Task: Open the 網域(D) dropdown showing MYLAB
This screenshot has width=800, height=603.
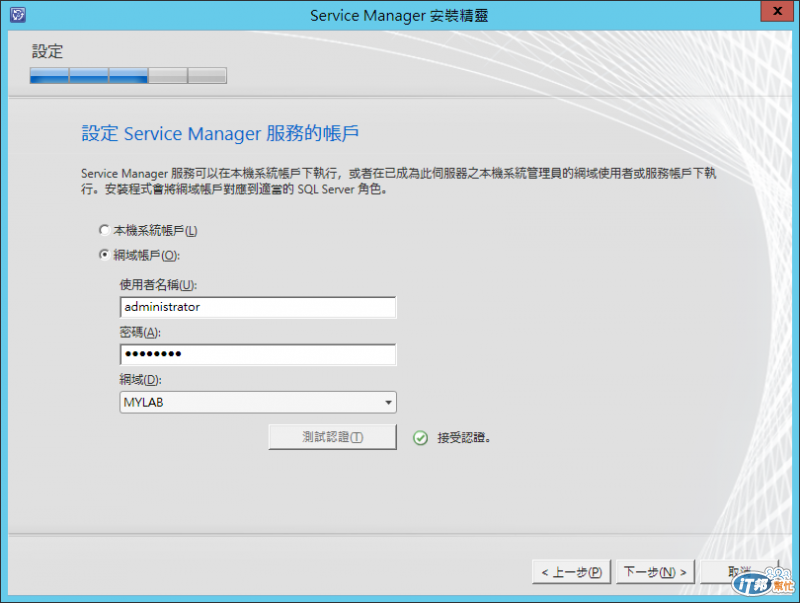Action: [258, 402]
